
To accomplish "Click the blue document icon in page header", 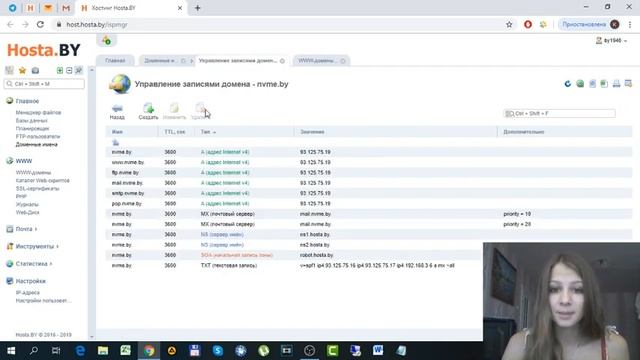I will click(x=592, y=84).
